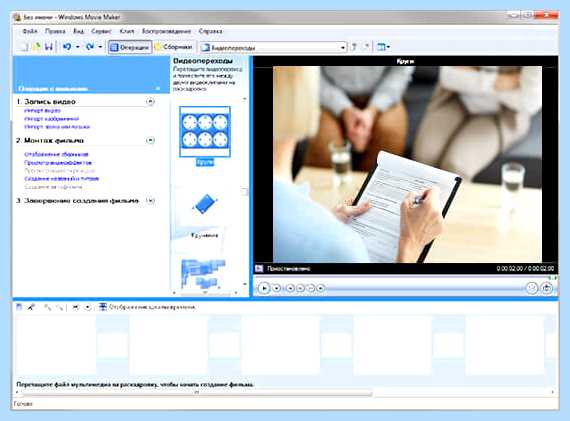Select the Круги transition thumbnail

pos(205,132)
